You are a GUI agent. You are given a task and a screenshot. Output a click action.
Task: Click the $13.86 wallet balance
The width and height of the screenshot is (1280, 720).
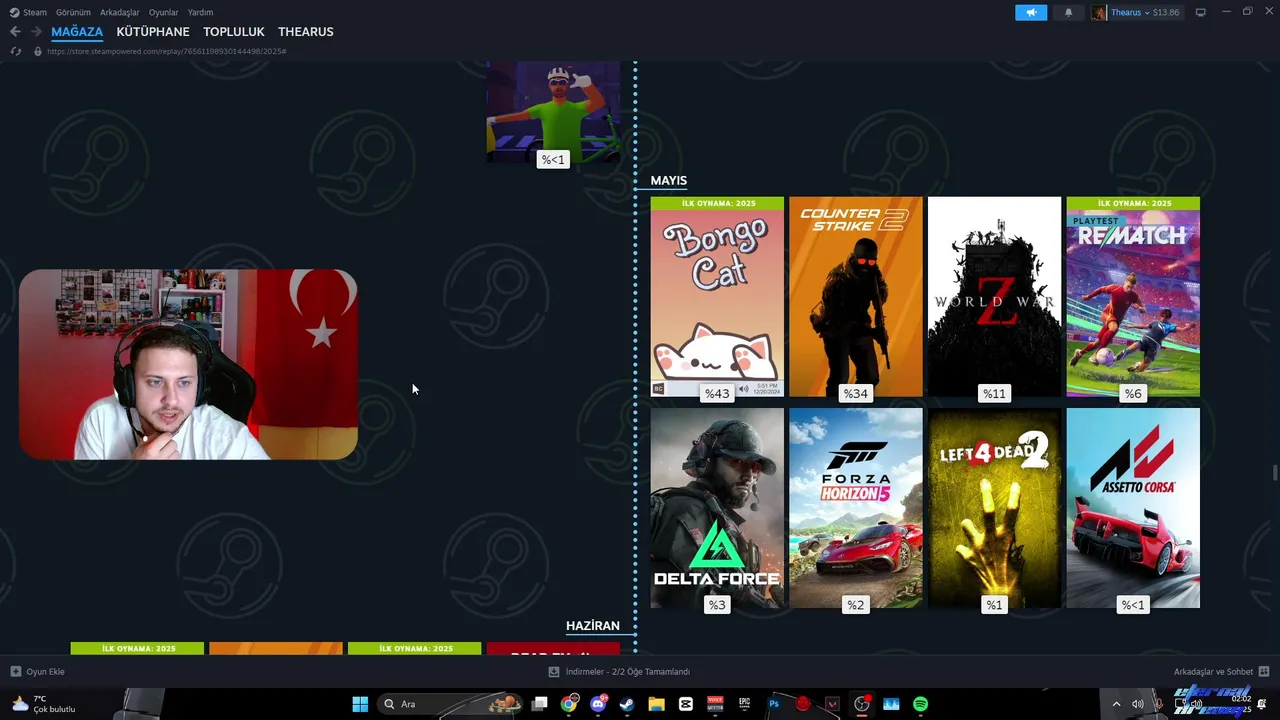coord(1166,12)
